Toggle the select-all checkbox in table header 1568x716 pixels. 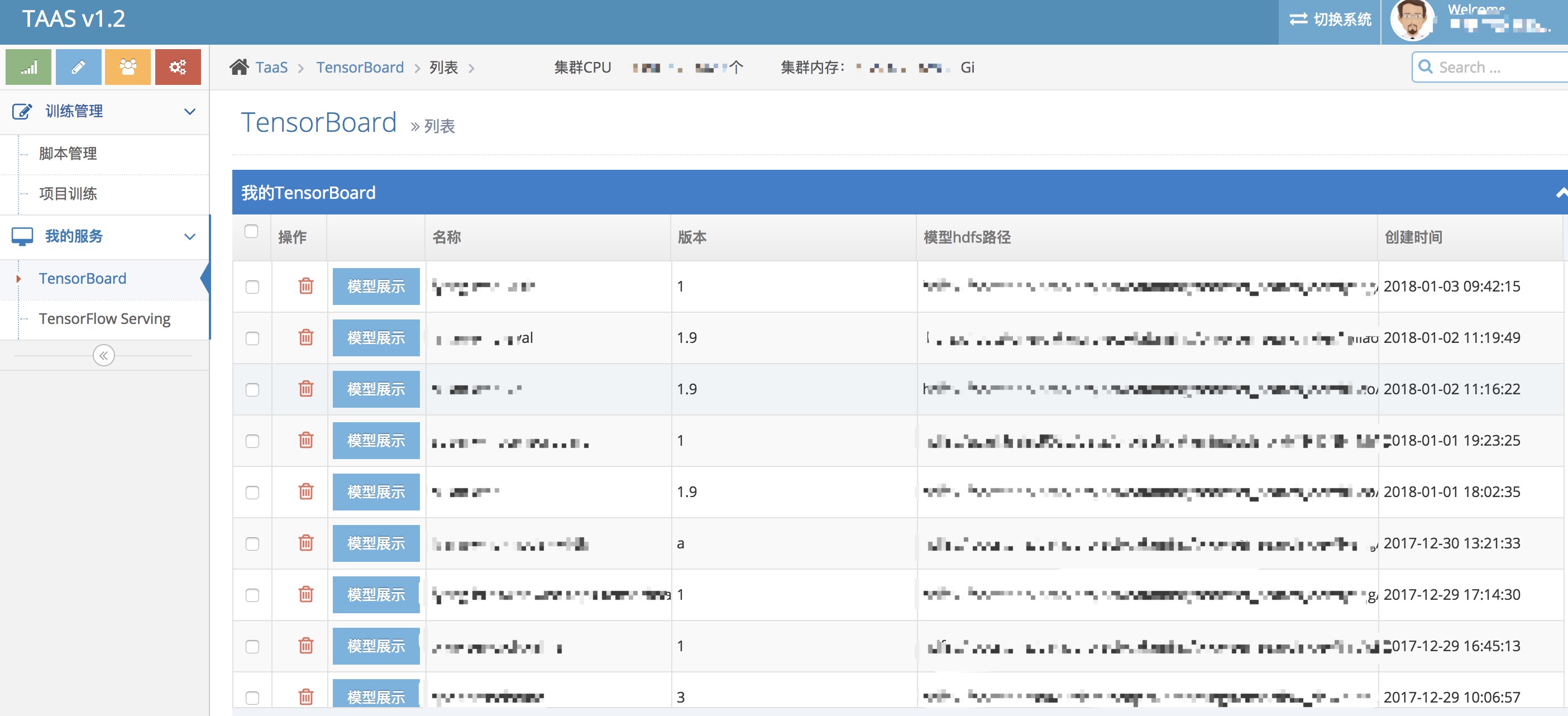[x=251, y=231]
